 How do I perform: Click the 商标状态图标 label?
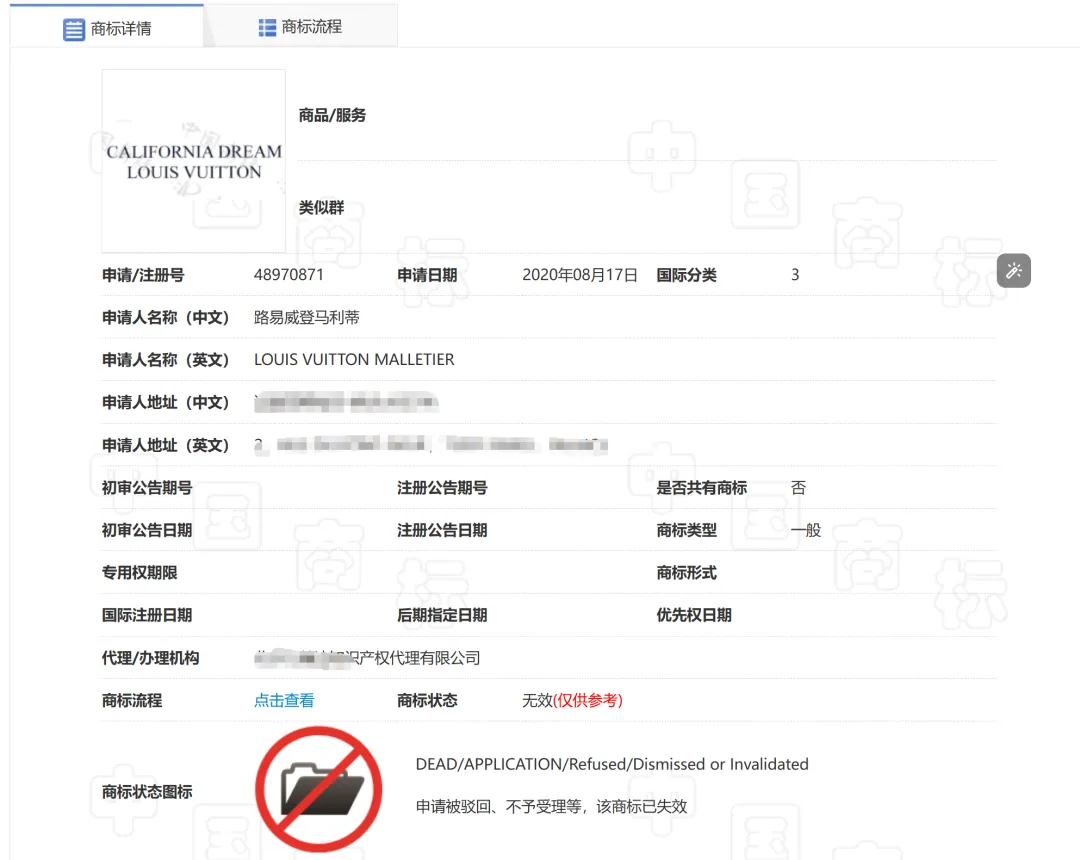(147, 792)
